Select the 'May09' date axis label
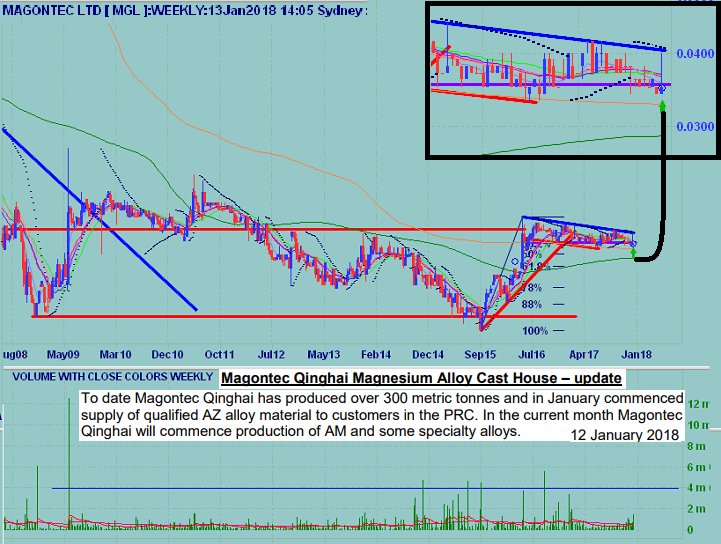The image size is (721, 544). tap(63, 355)
